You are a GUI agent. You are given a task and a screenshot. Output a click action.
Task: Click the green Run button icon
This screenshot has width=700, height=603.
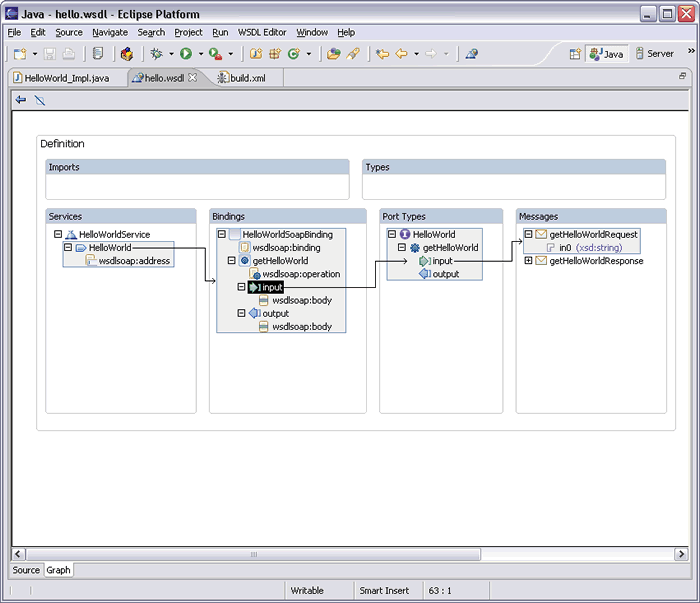(x=186, y=54)
